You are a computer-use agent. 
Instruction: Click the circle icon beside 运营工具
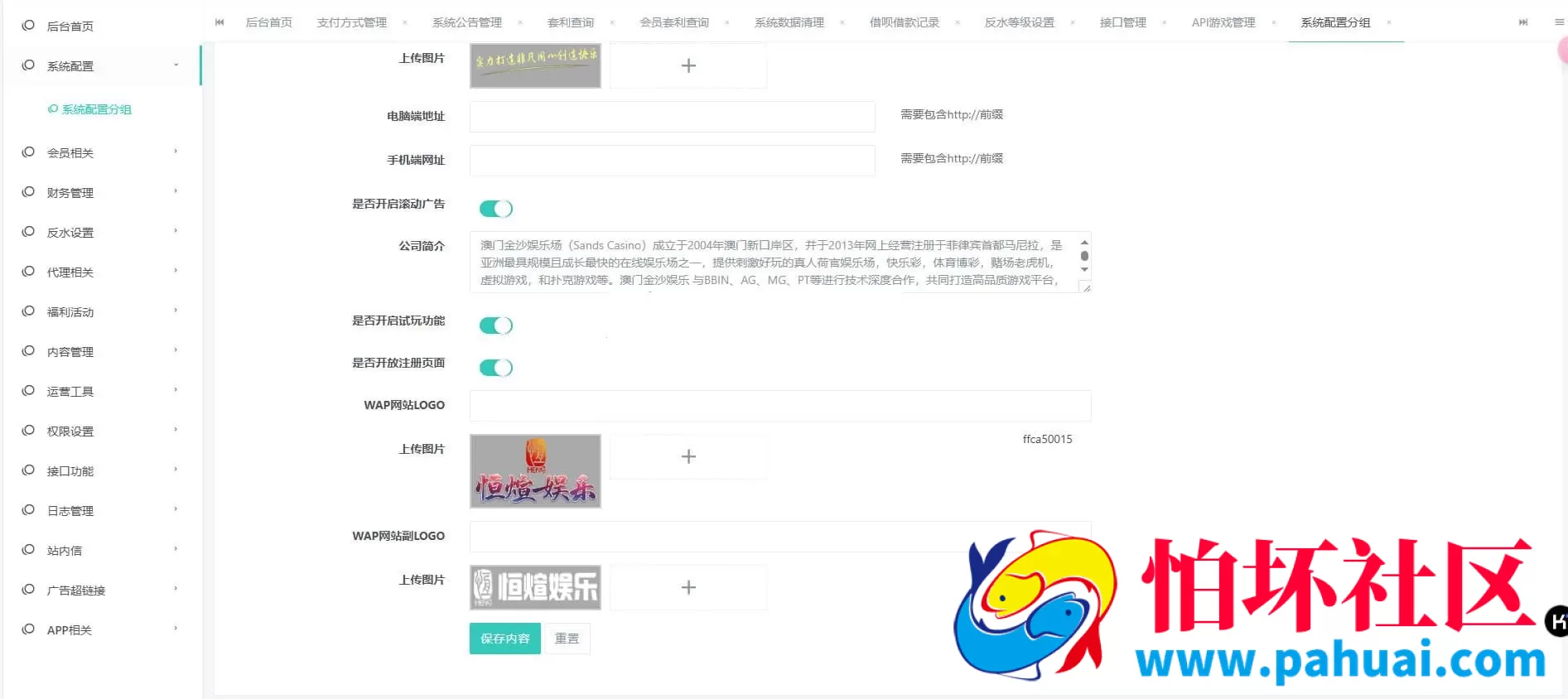point(28,391)
